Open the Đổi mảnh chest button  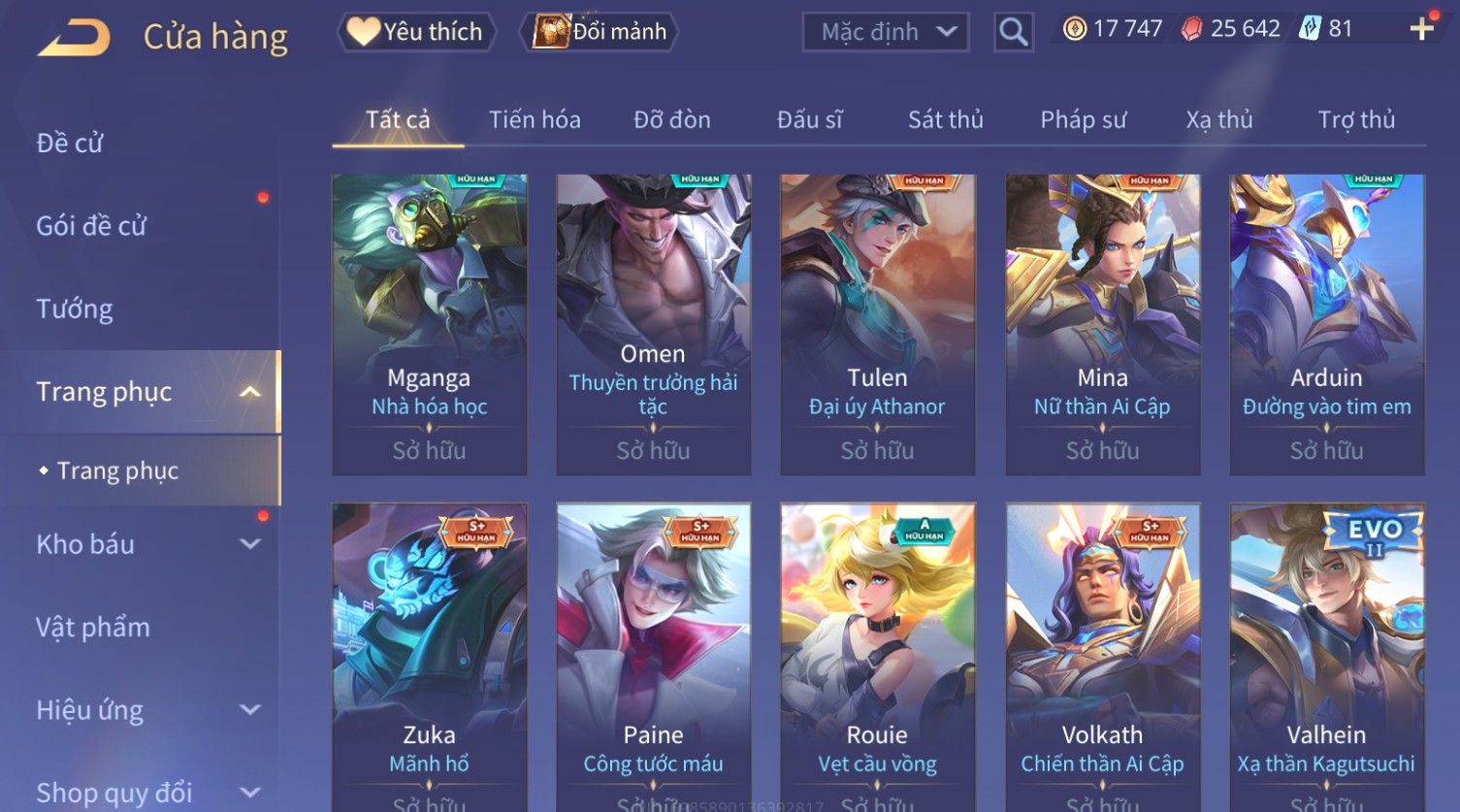(599, 32)
